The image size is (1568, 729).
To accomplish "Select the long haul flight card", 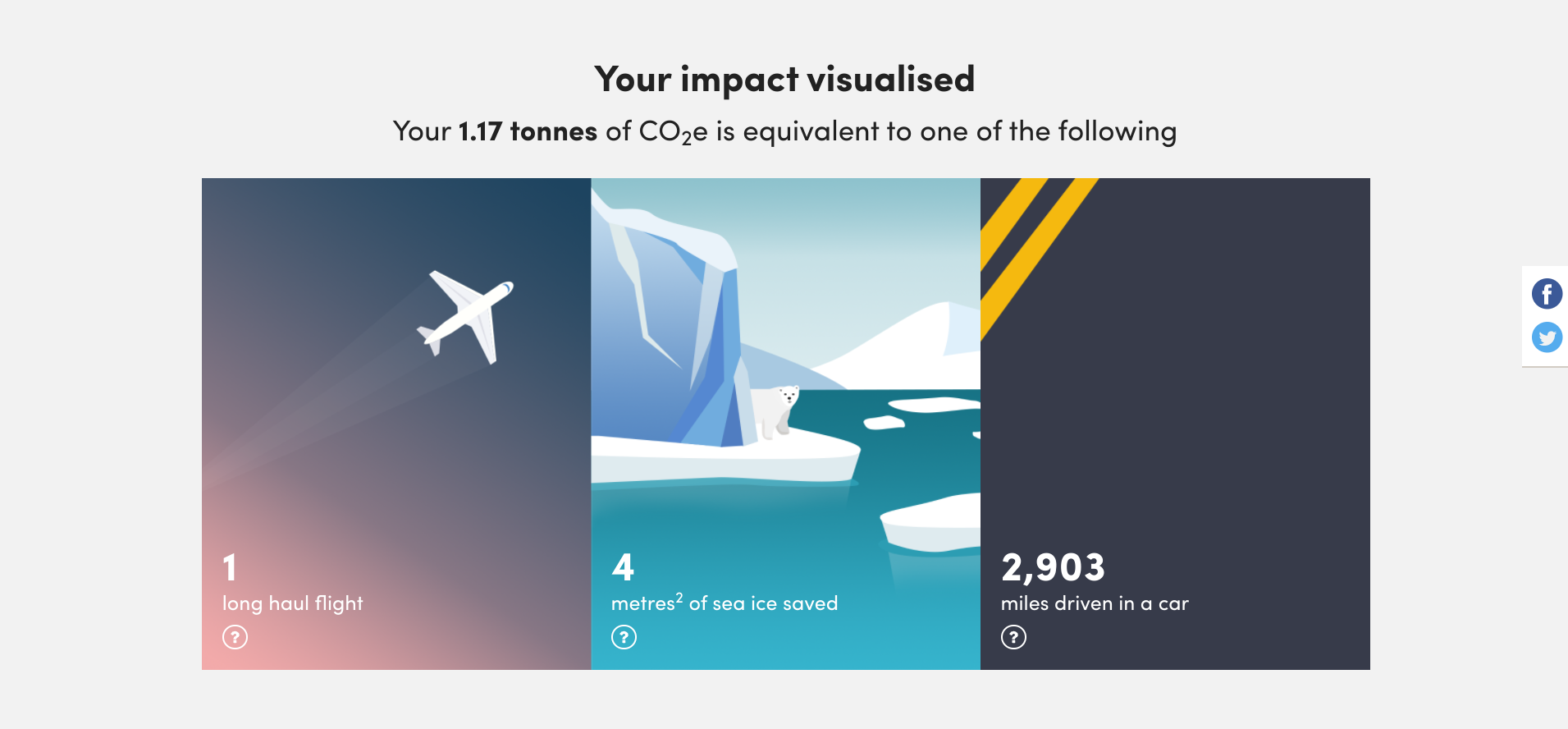I will [x=396, y=424].
